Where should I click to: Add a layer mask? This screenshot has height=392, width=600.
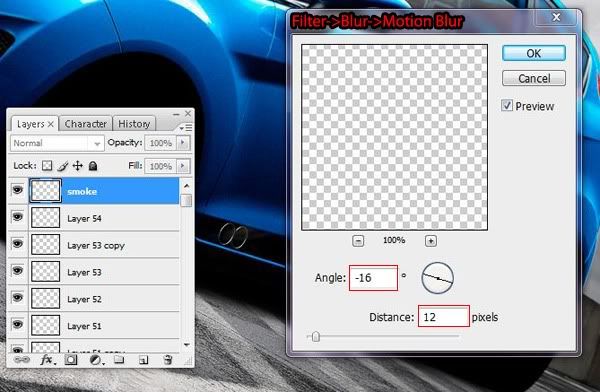click(x=71, y=360)
